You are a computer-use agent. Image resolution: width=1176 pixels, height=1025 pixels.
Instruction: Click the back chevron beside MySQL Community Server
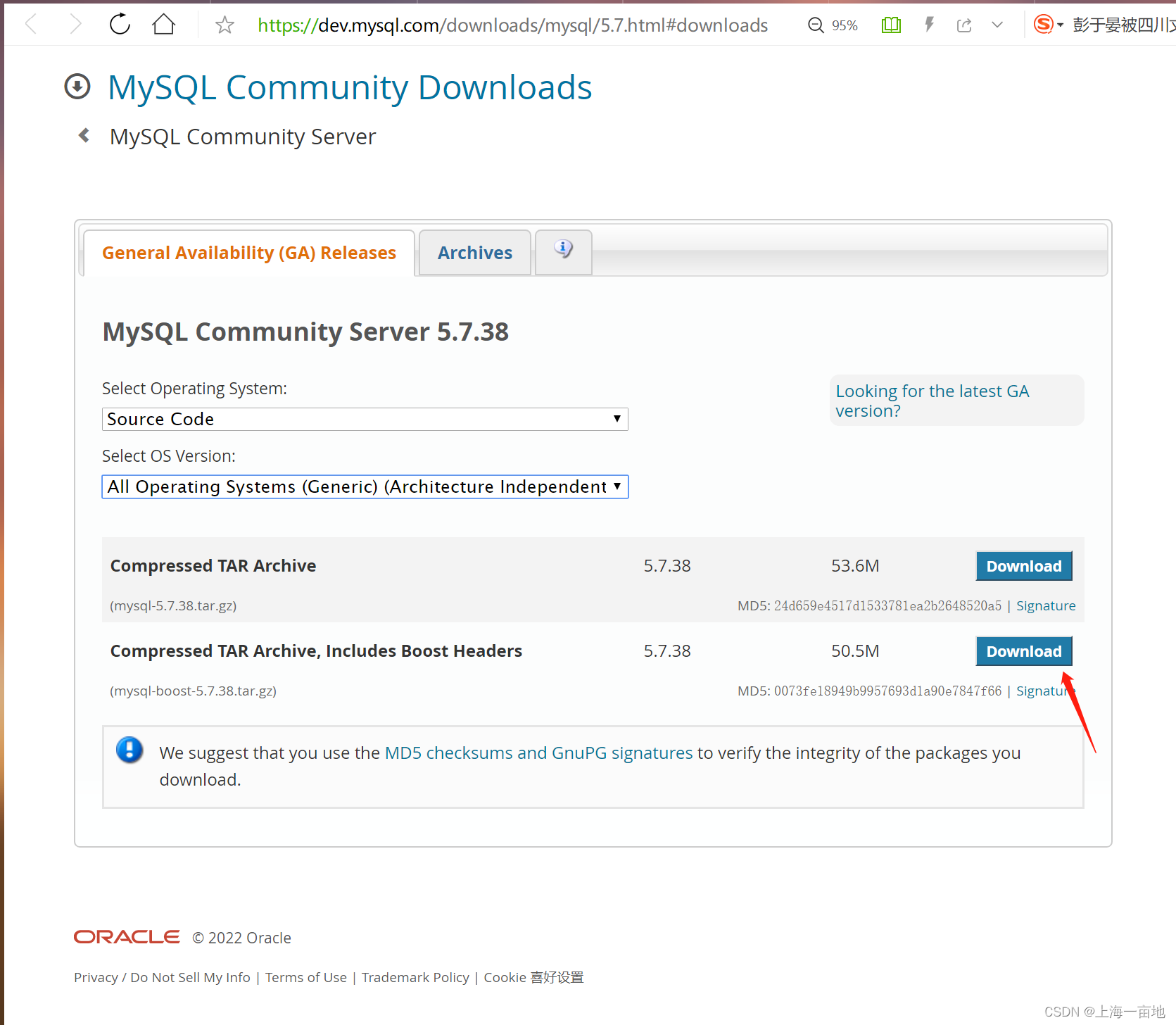coord(84,135)
